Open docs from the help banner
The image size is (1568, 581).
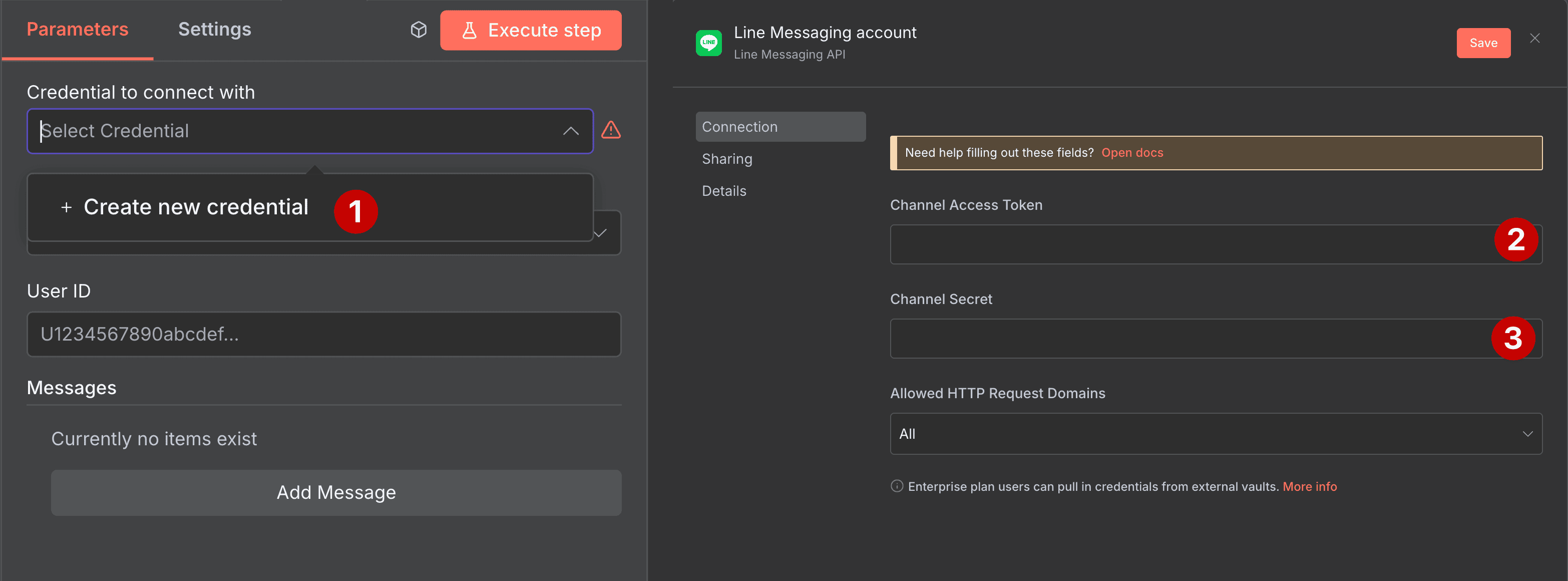[1131, 152]
